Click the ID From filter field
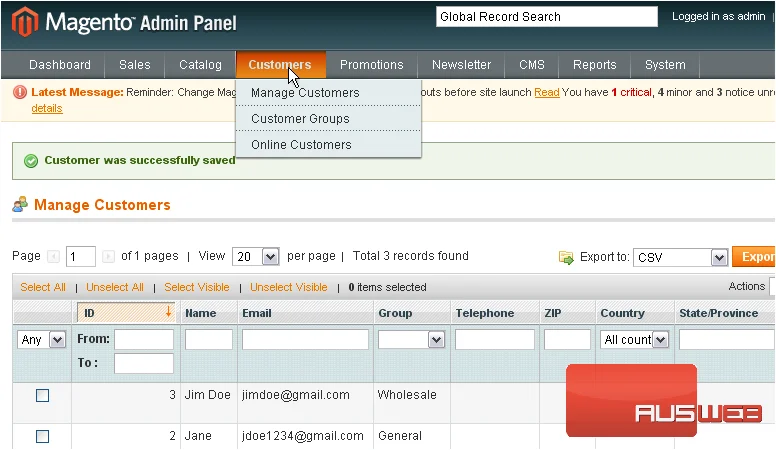 144,340
